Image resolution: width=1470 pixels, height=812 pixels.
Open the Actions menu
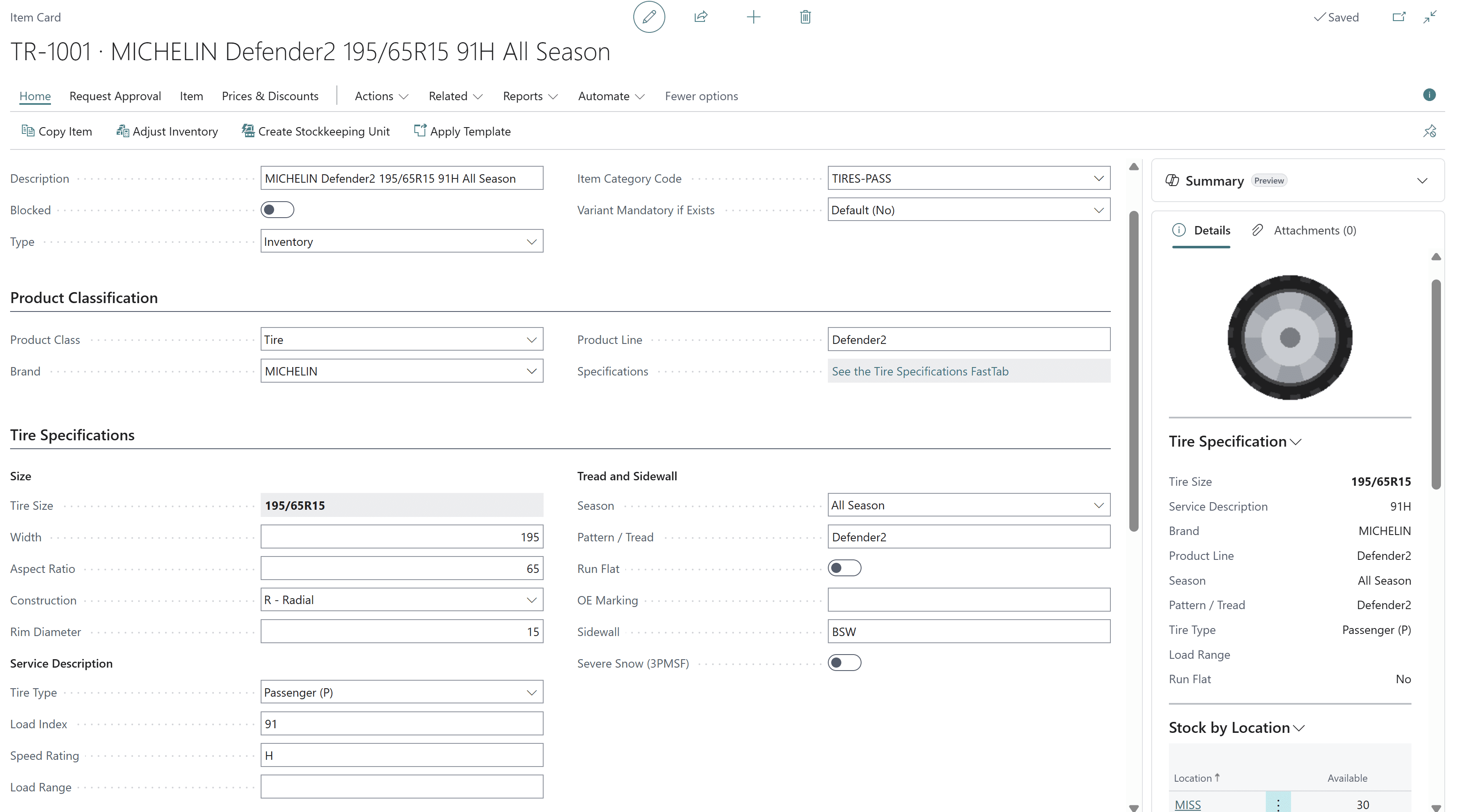[381, 96]
